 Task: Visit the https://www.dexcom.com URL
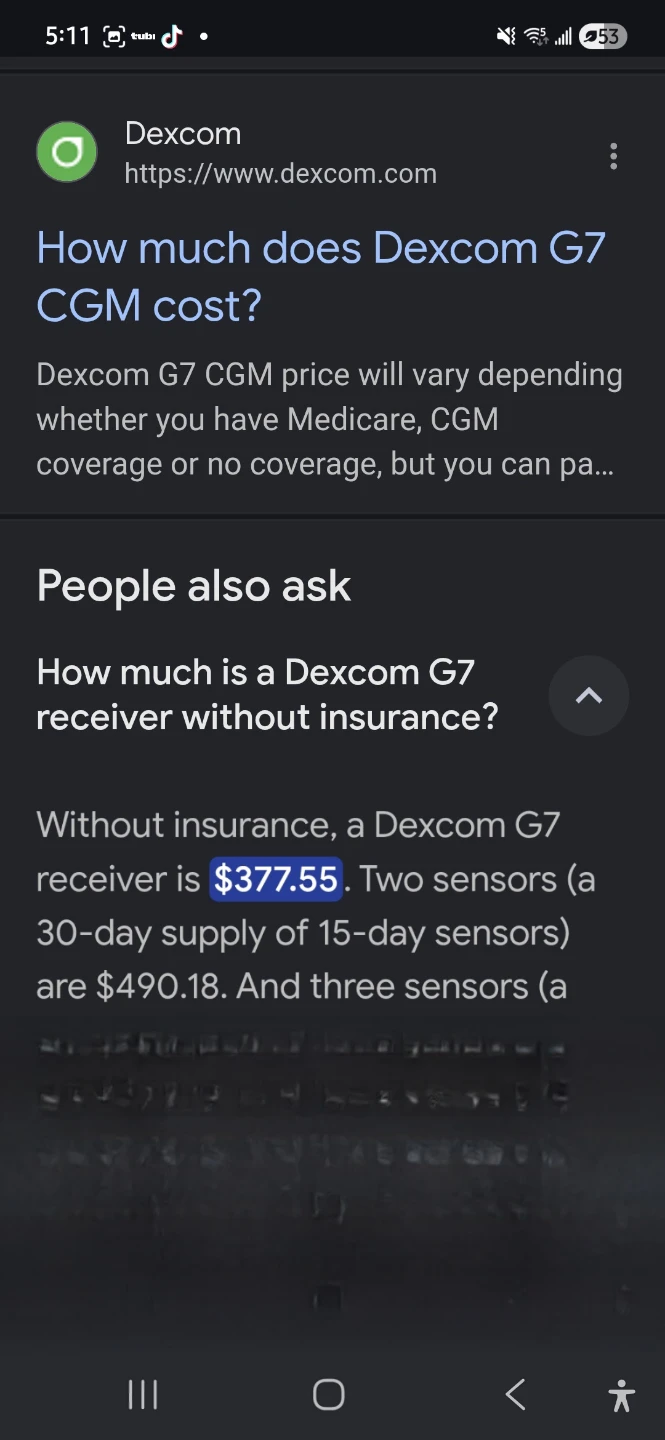tap(281, 174)
